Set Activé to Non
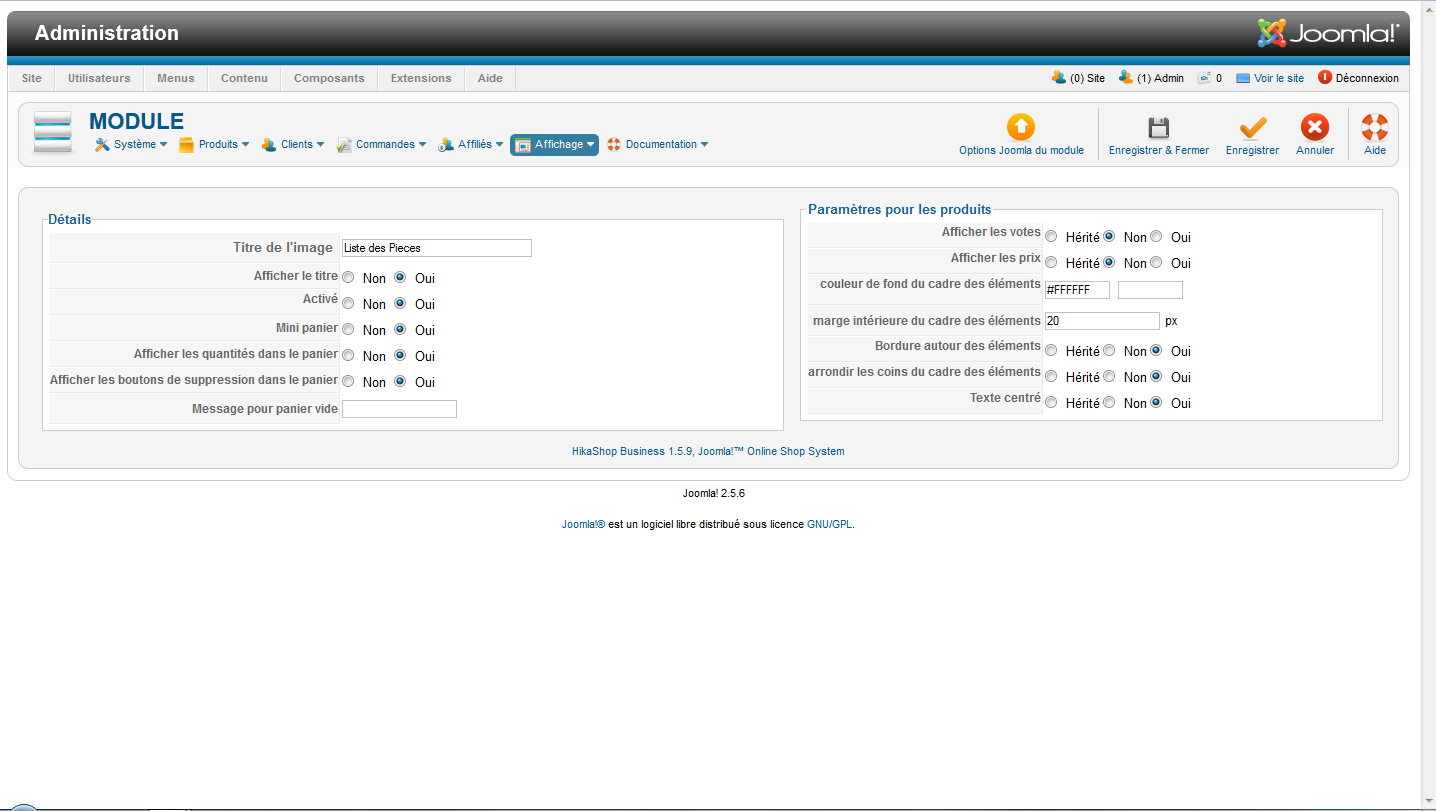The height and width of the screenshot is (811, 1436). click(348, 303)
